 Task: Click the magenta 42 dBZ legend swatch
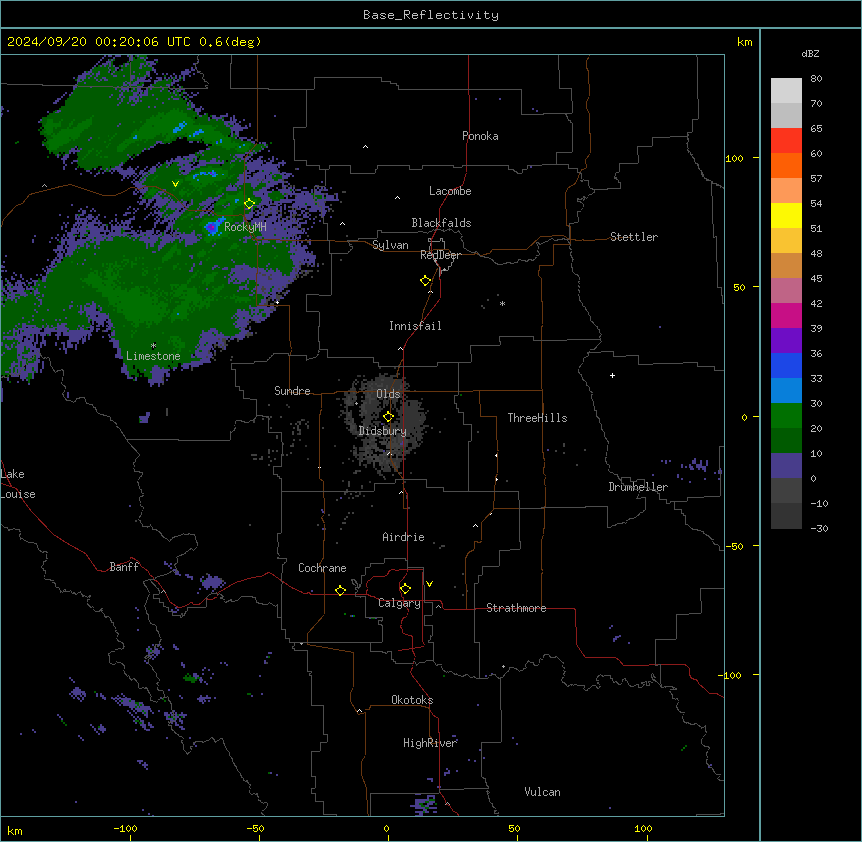(786, 315)
